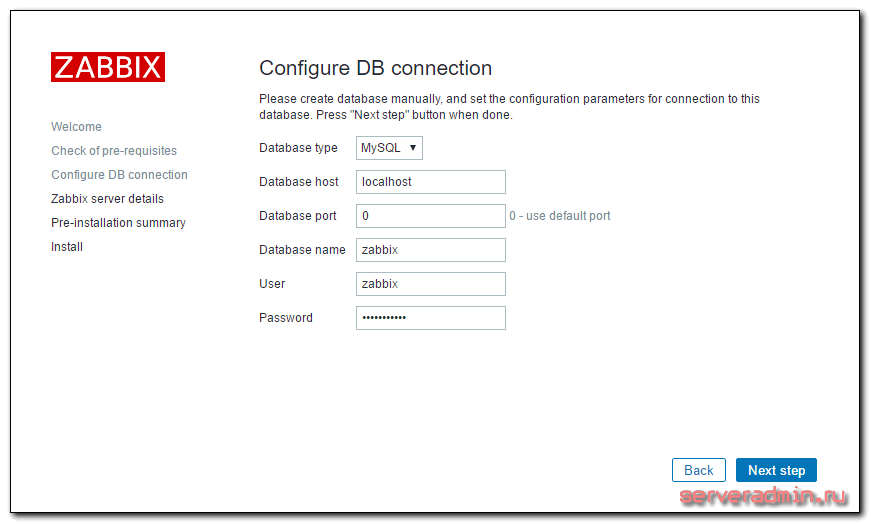The height and width of the screenshot is (524, 871).
Task: Focus the Database host field
Action: [x=430, y=182]
